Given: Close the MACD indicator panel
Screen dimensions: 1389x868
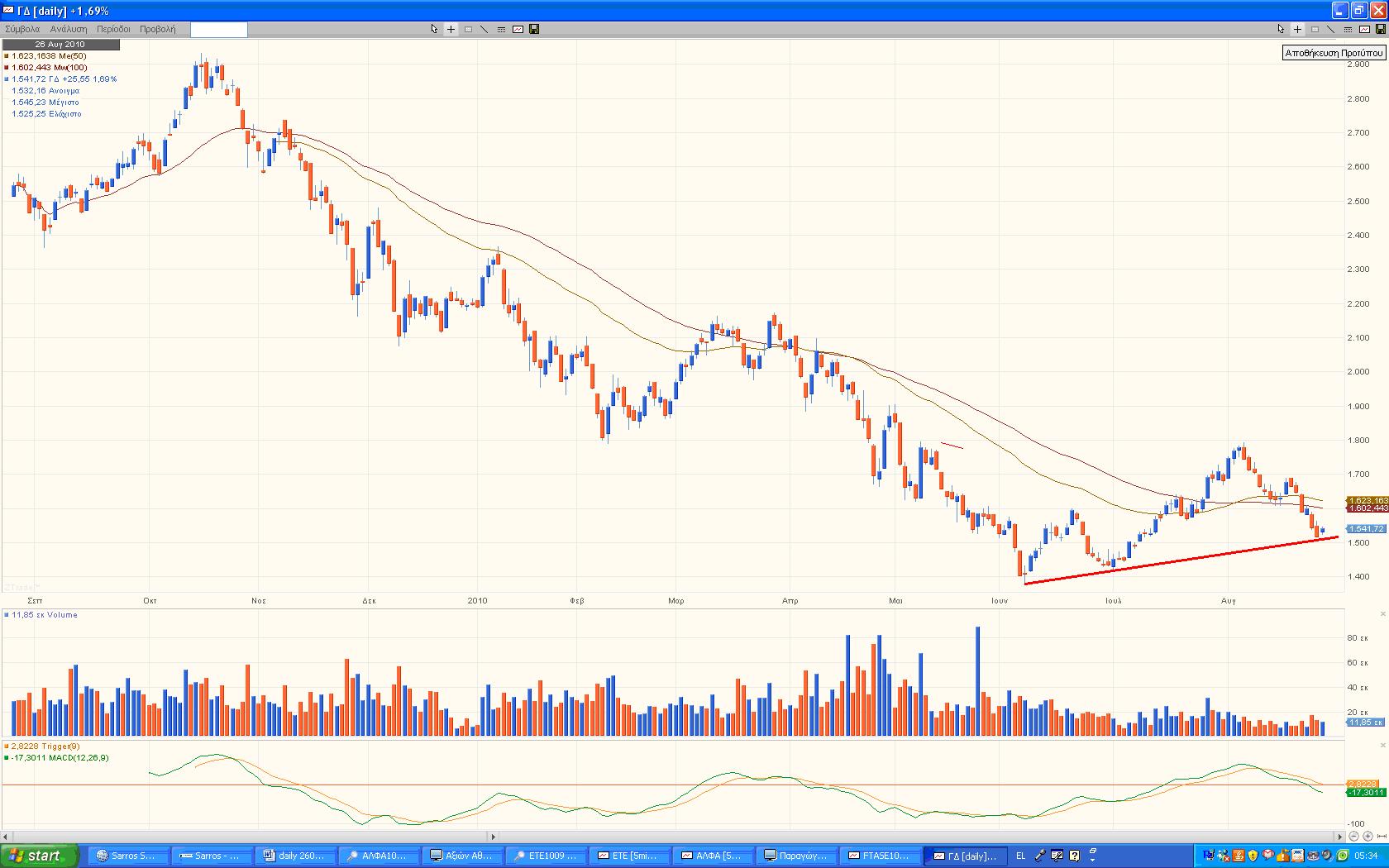Looking at the screenshot, I should (1382, 746).
